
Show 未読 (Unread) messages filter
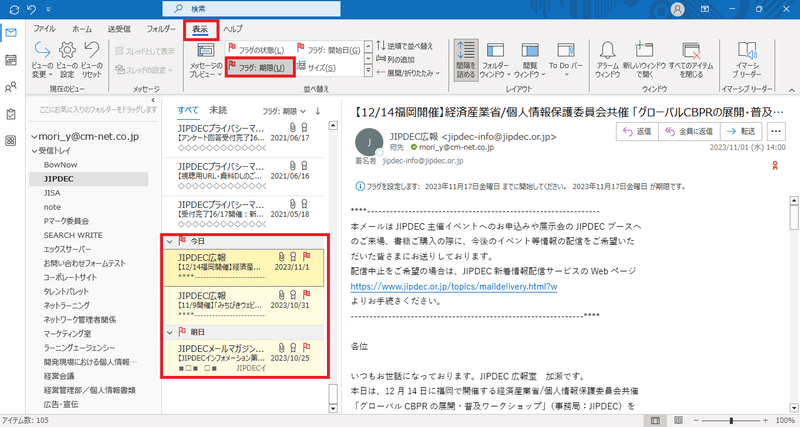coord(218,110)
